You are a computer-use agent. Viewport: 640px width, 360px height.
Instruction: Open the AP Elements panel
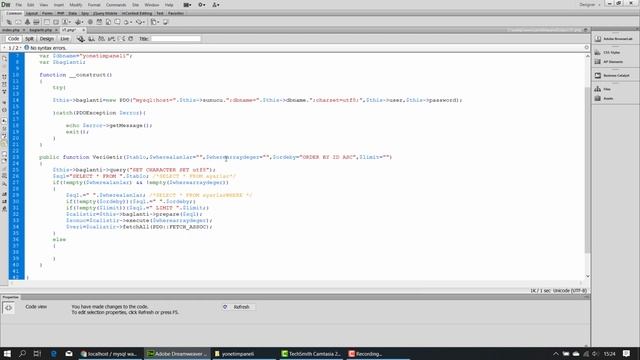tap(609, 62)
